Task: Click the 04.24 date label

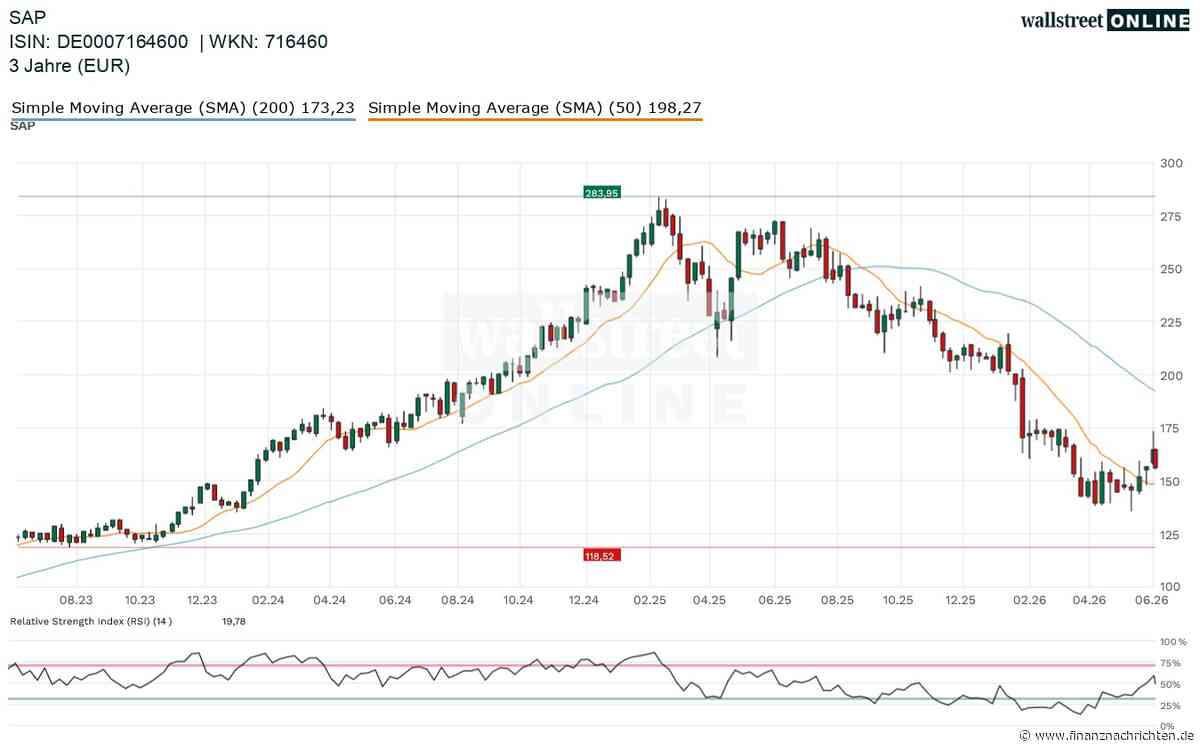Action: pyautogui.click(x=329, y=600)
